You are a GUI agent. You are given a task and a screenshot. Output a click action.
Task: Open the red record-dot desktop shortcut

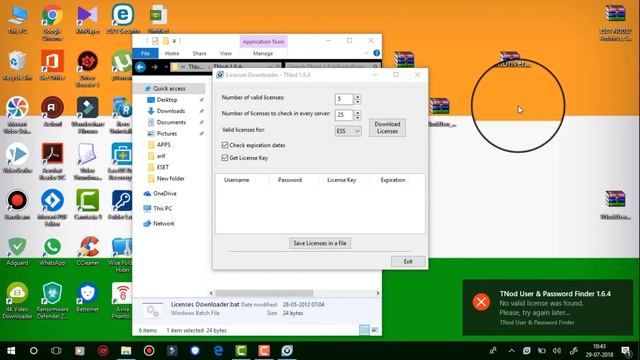(17, 204)
